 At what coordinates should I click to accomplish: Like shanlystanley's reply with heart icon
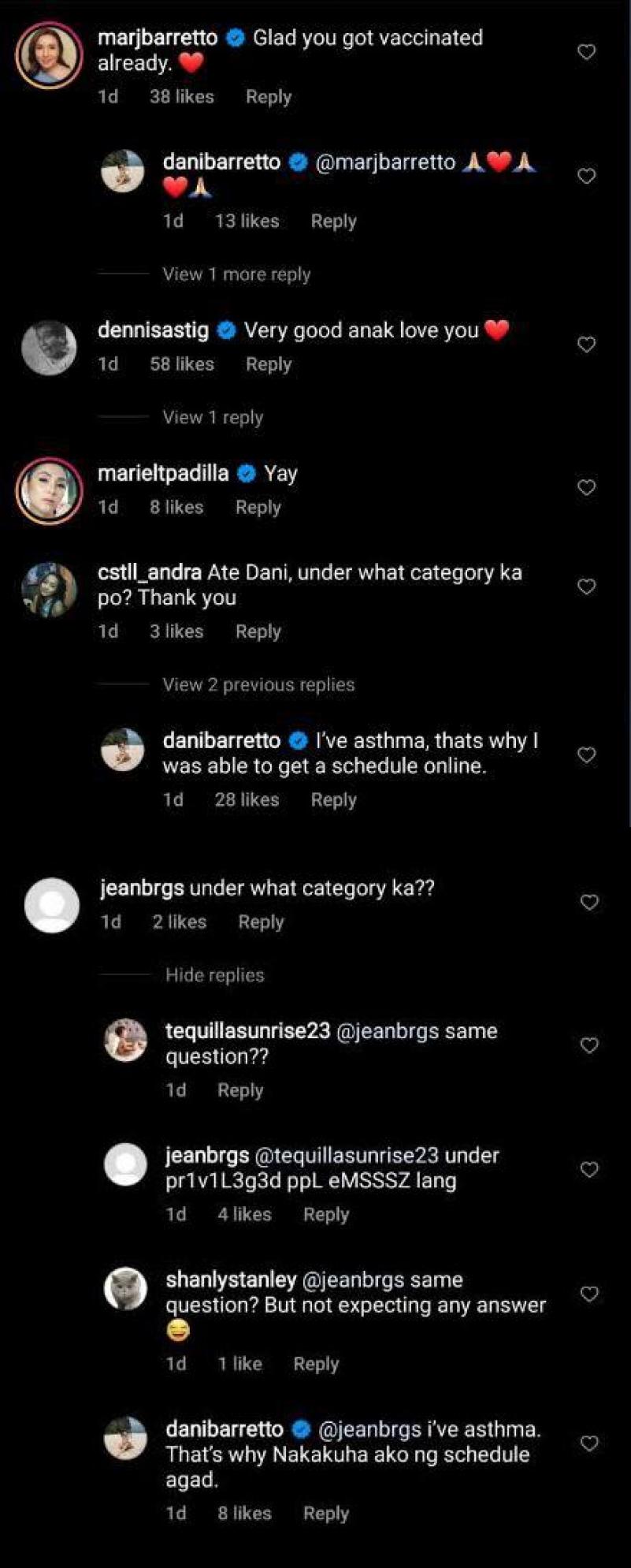point(589,1294)
